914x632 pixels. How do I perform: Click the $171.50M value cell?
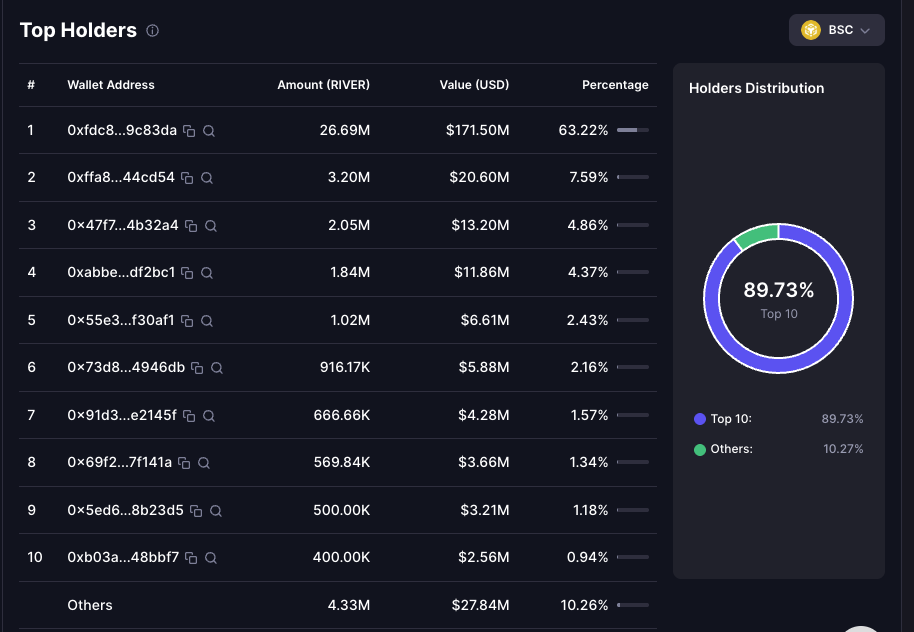pyautogui.click(x=477, y=130)
